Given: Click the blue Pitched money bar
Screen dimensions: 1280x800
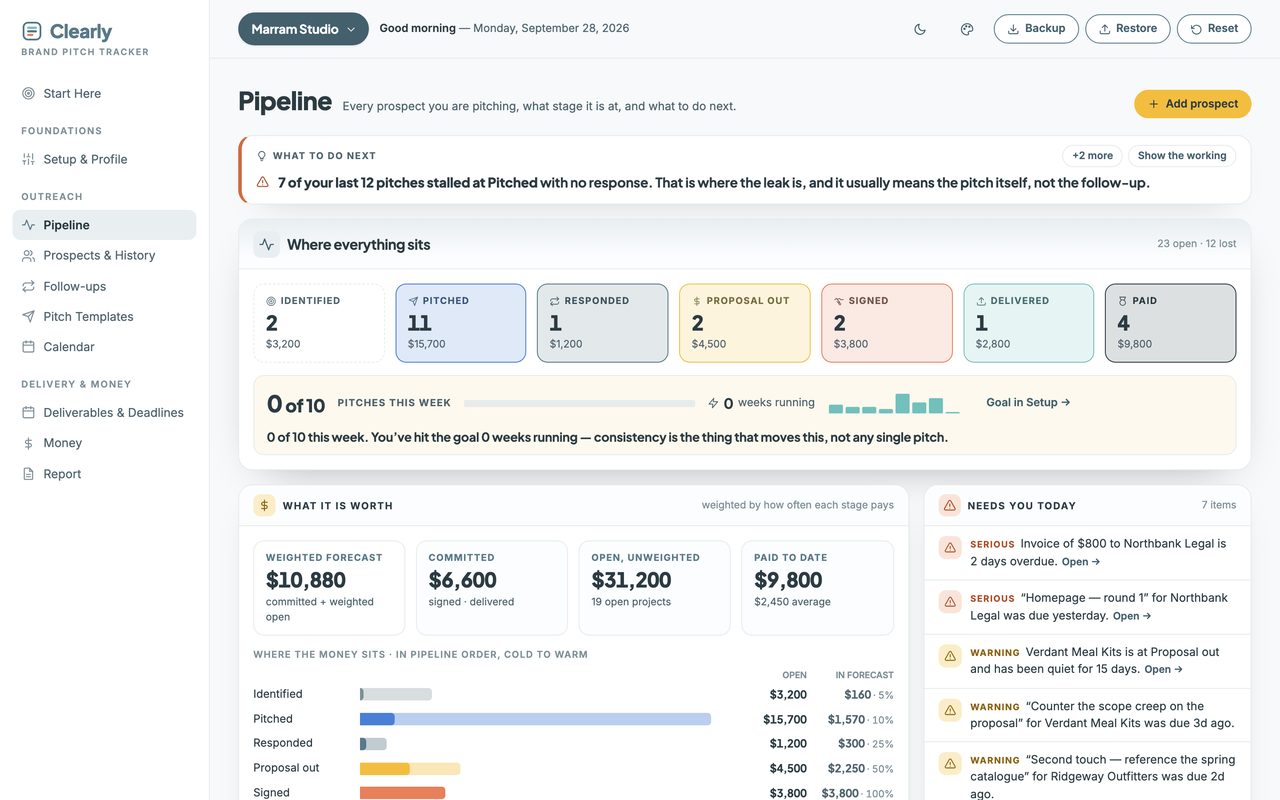Looking at the screenshot, I should (x=535, y=719).
